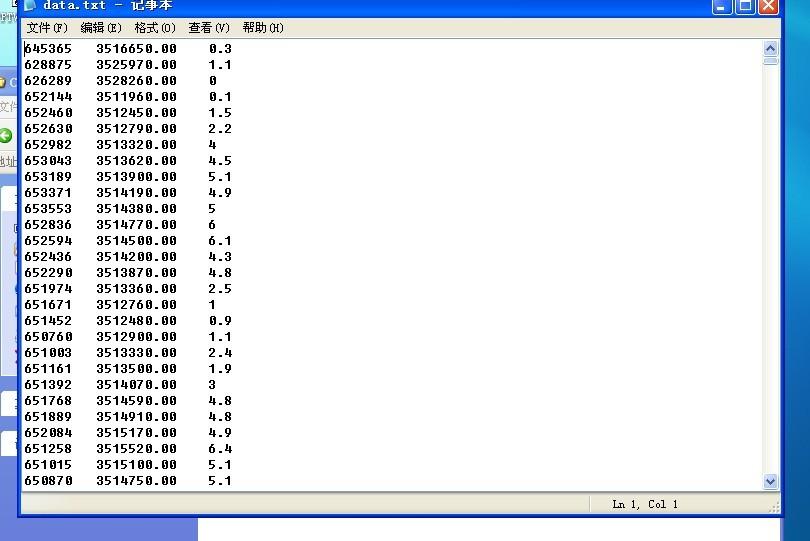
Task: Click the value 3514190.00
Action: (136, 193)
